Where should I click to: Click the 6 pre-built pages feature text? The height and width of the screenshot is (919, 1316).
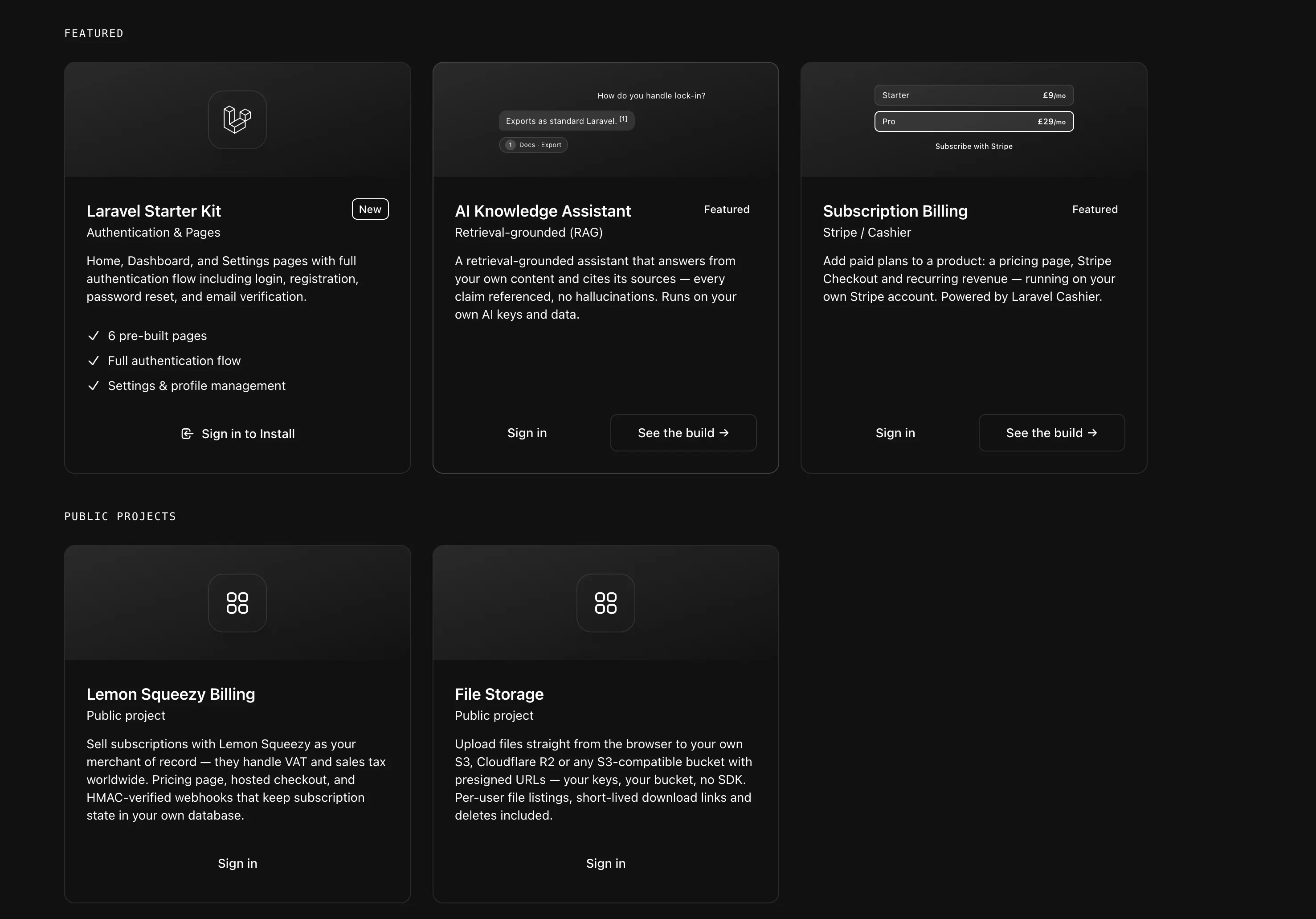[x=158, y=336]
